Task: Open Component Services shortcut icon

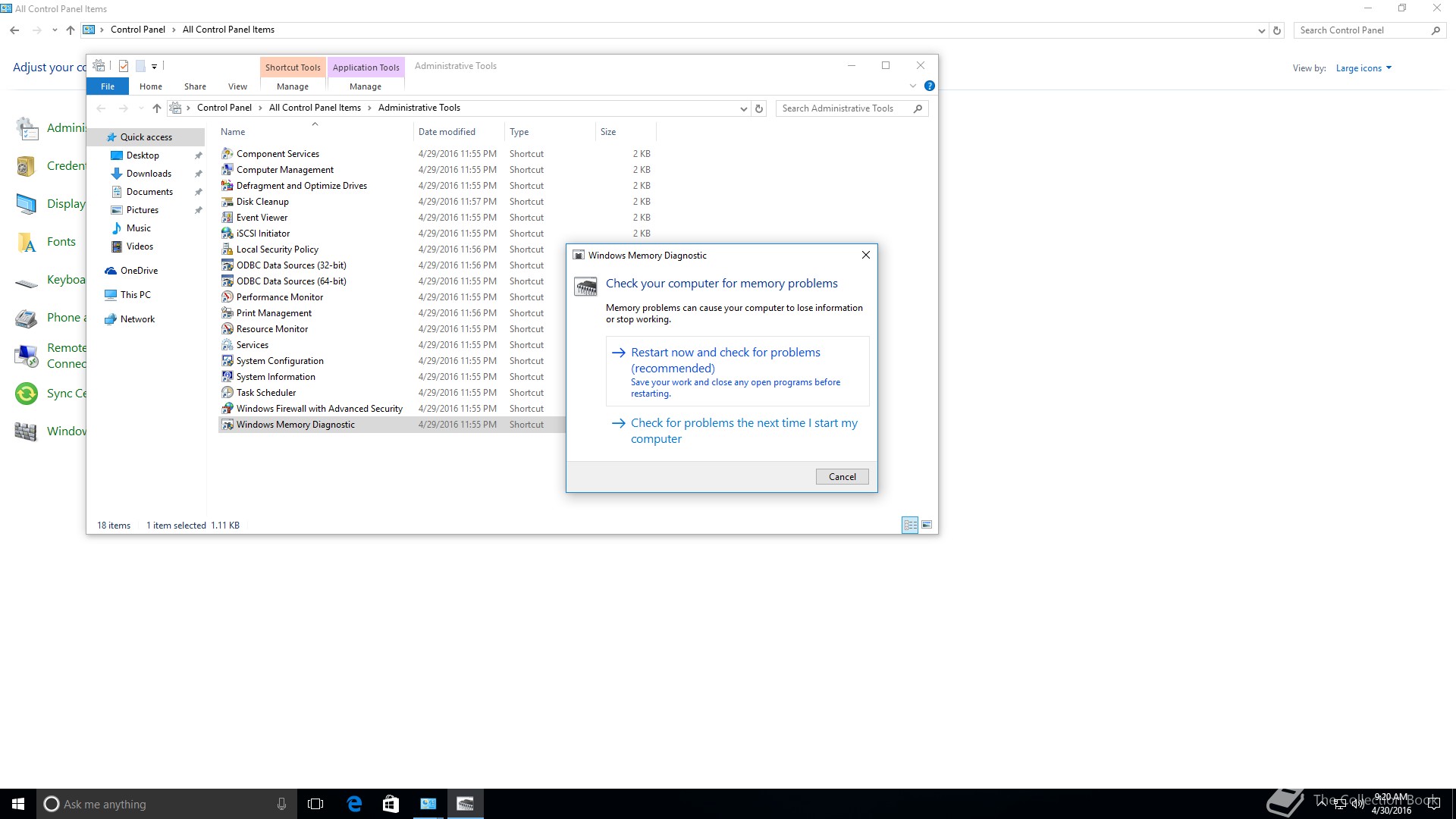Action: [x=227, y=154]
